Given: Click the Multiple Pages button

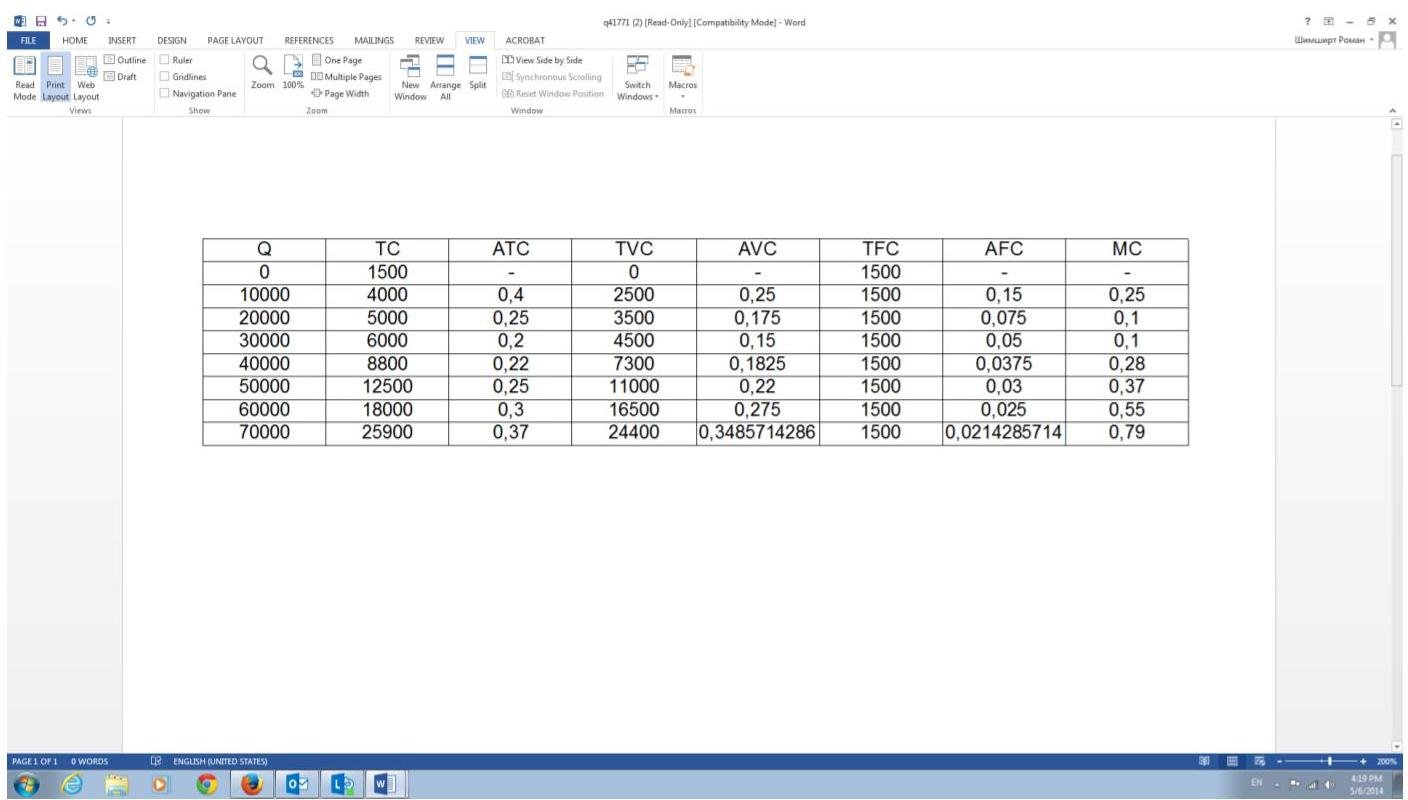Looking at the screenshot, I should 346,77.
